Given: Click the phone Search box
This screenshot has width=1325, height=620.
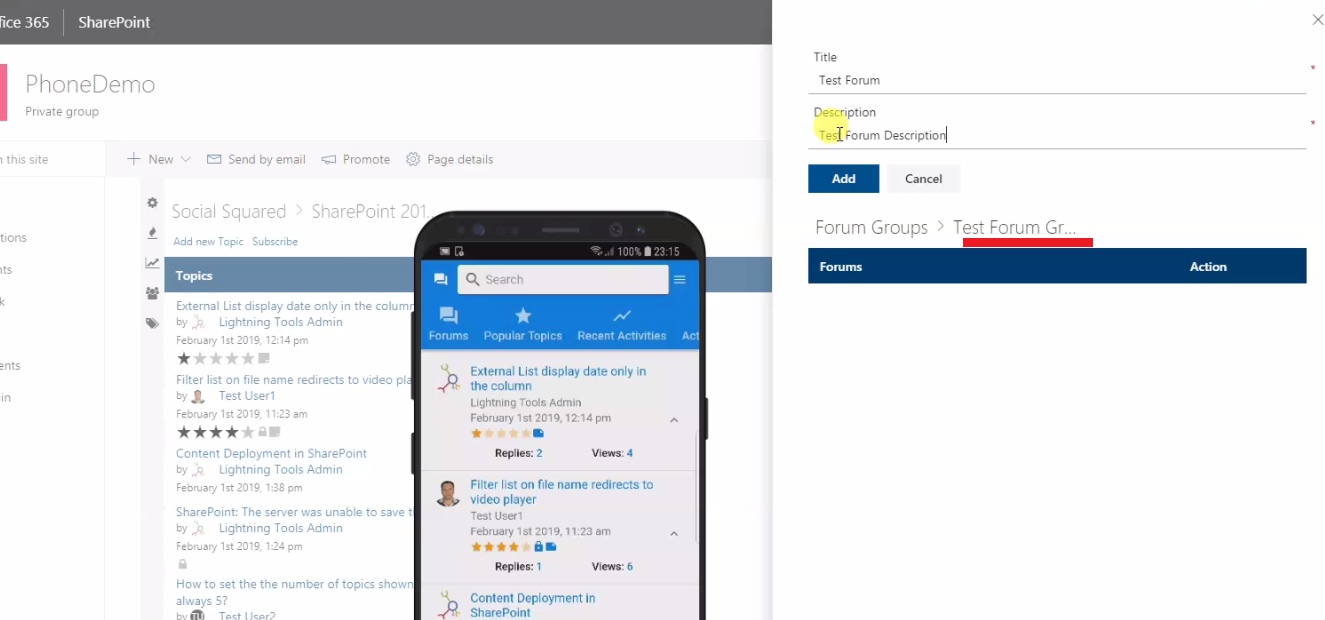Looking at the screenshot, I should pos(563,280).
